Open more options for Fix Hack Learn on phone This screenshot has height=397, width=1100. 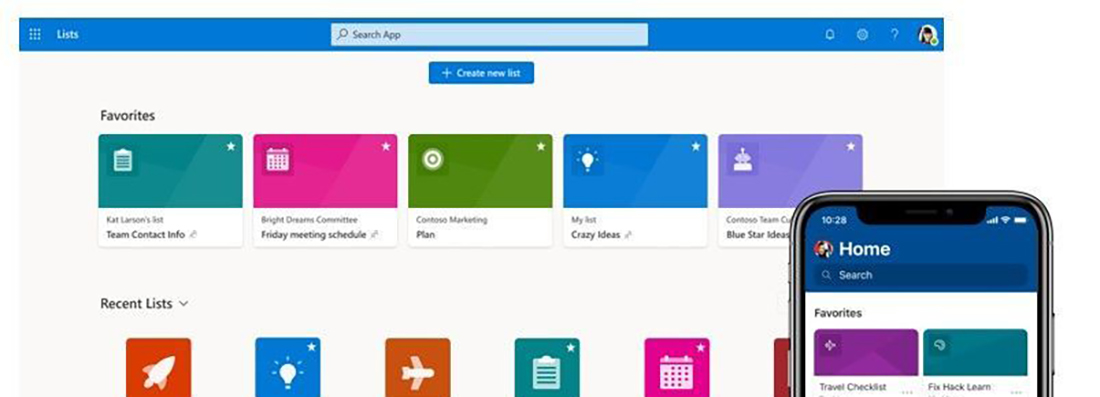click(x=1016, y=392)
